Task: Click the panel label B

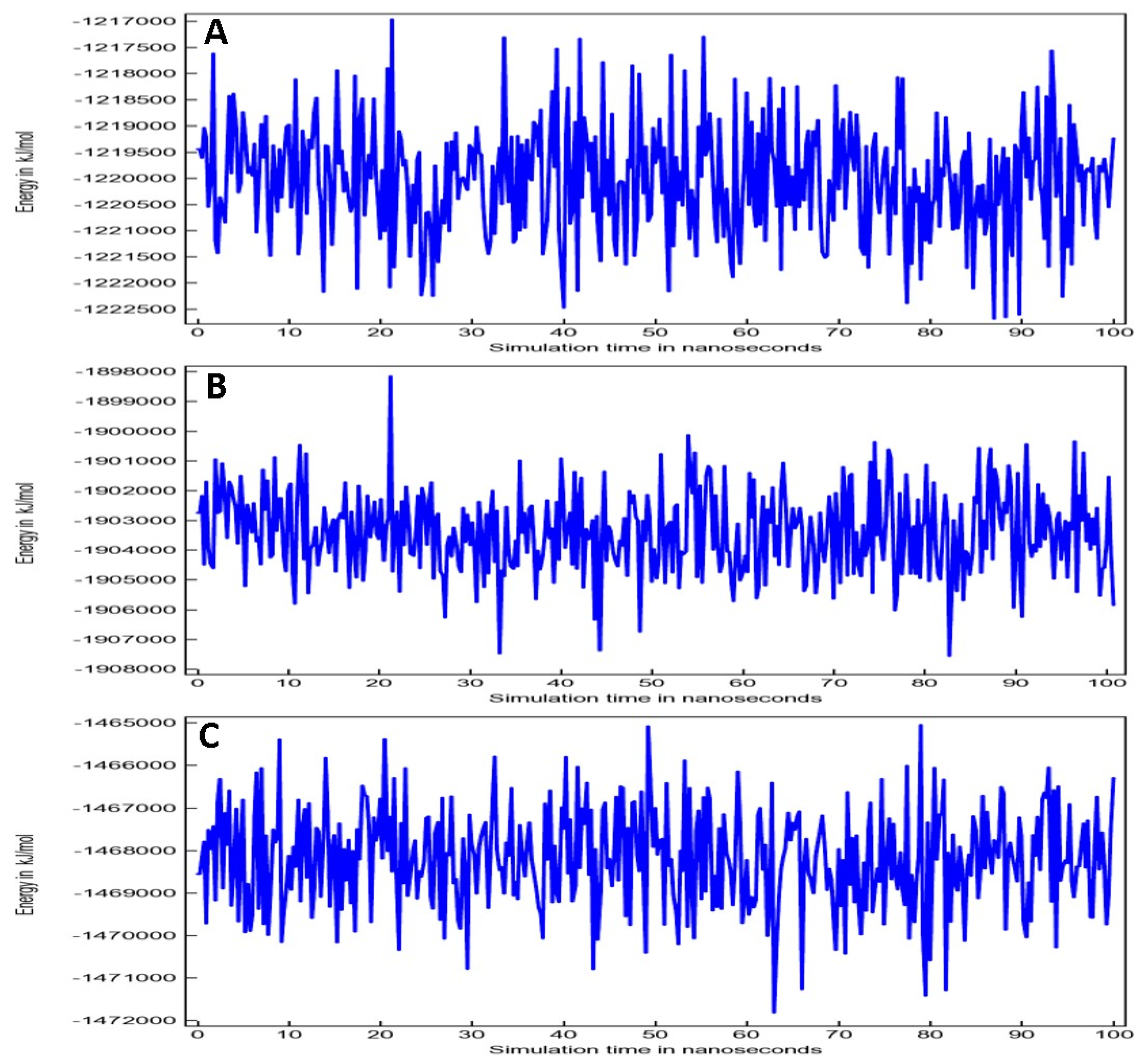Action: click(216, 387)
